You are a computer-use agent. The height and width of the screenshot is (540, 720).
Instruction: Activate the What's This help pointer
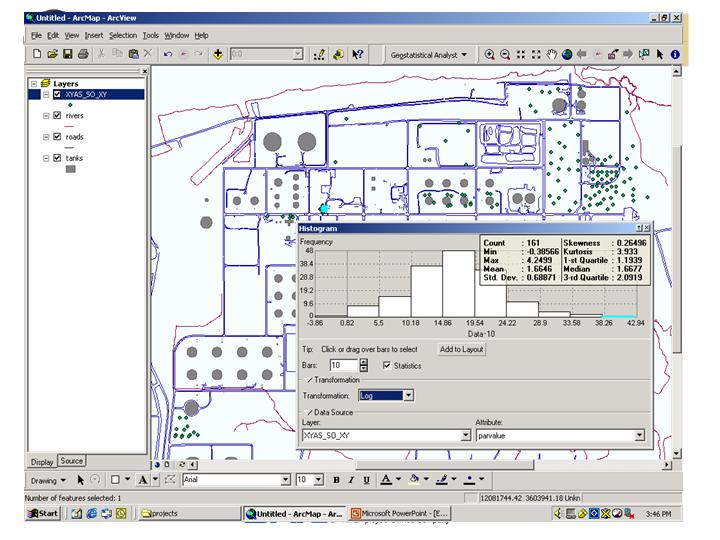coord(358,54)
